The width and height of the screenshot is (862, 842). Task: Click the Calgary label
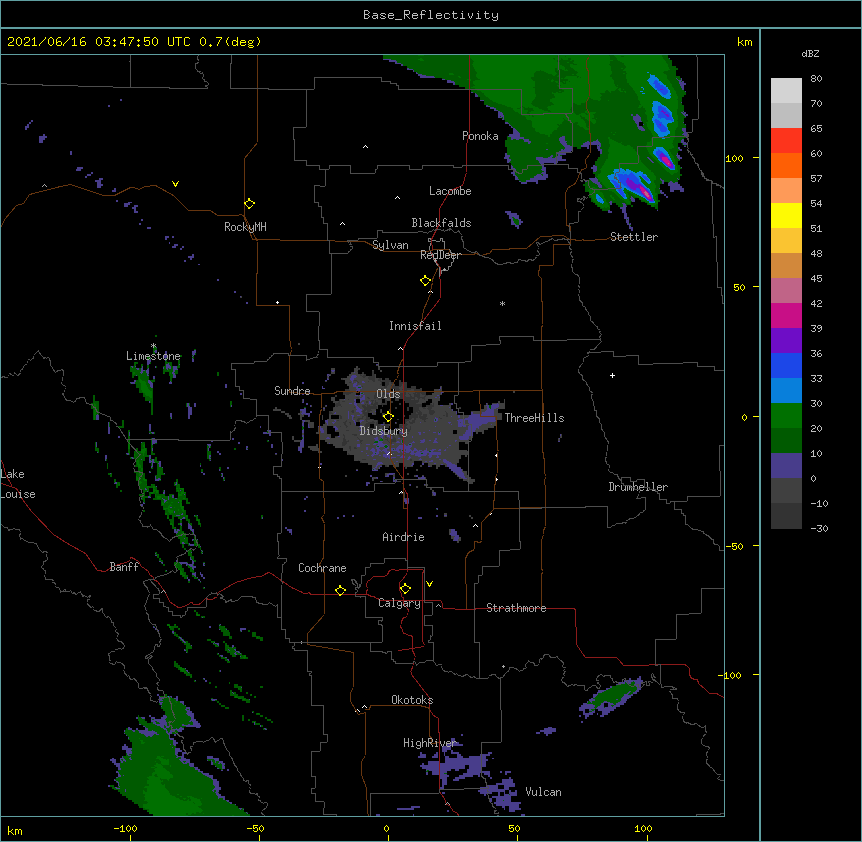click(x=399, y=603)
